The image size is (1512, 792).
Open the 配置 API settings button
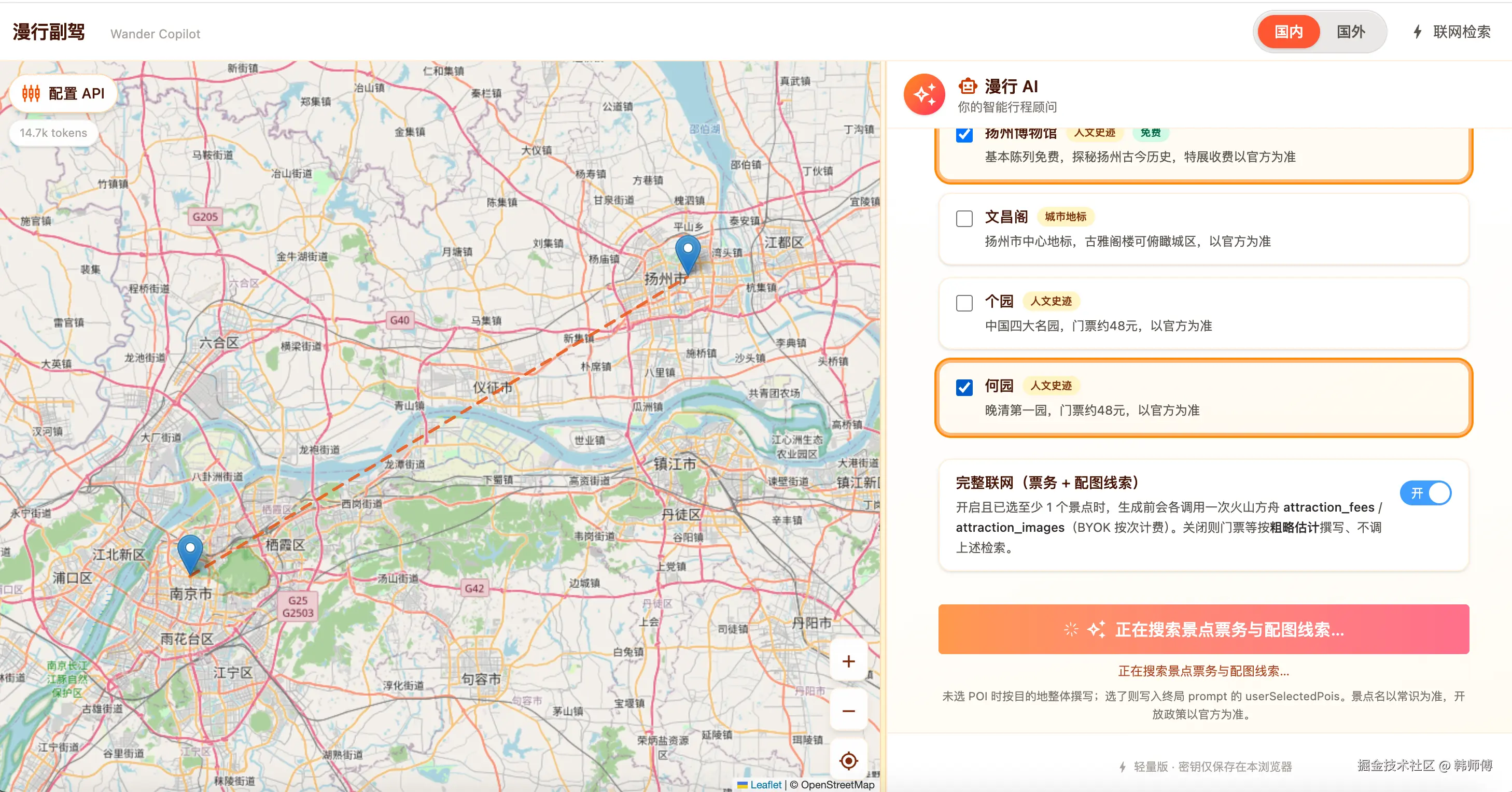point(63,93)
